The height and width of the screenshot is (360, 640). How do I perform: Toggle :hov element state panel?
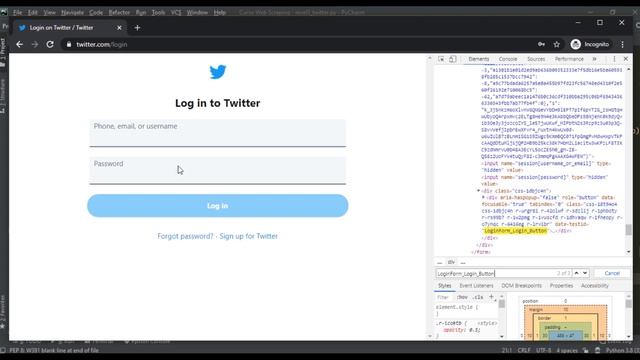coord(462,297)
